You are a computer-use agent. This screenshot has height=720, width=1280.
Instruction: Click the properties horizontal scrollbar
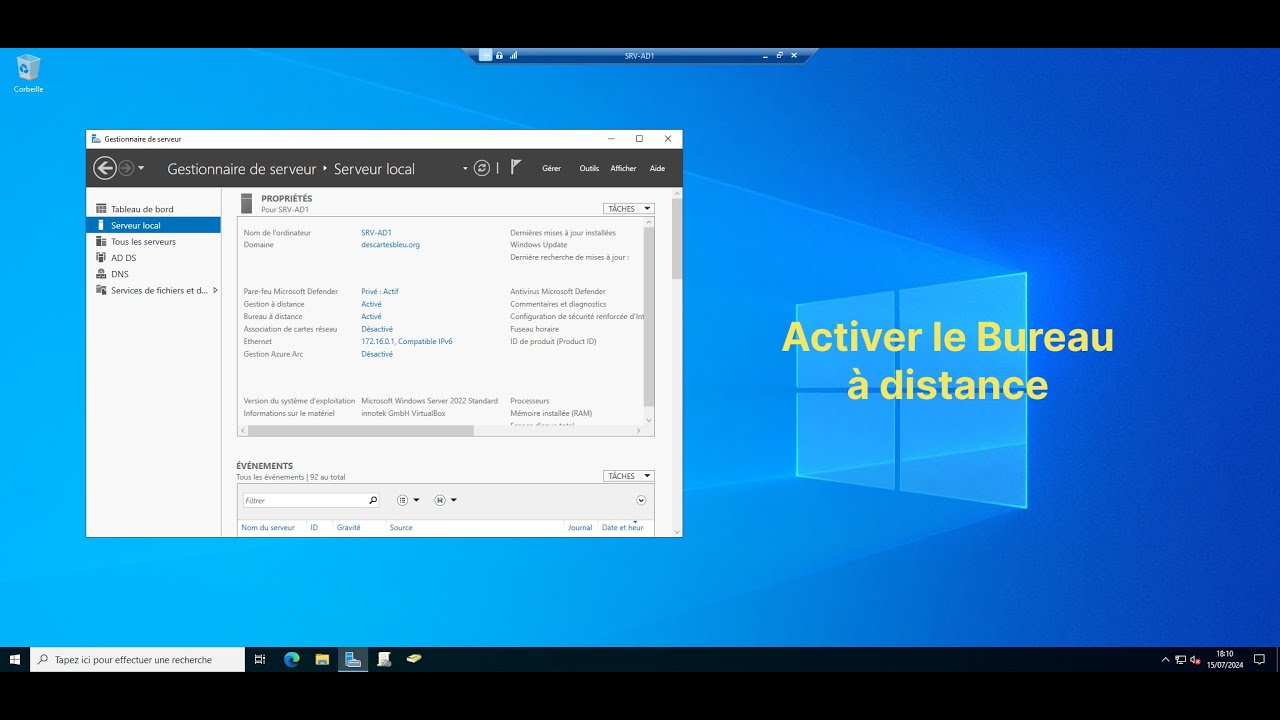[x=360, y=430]
